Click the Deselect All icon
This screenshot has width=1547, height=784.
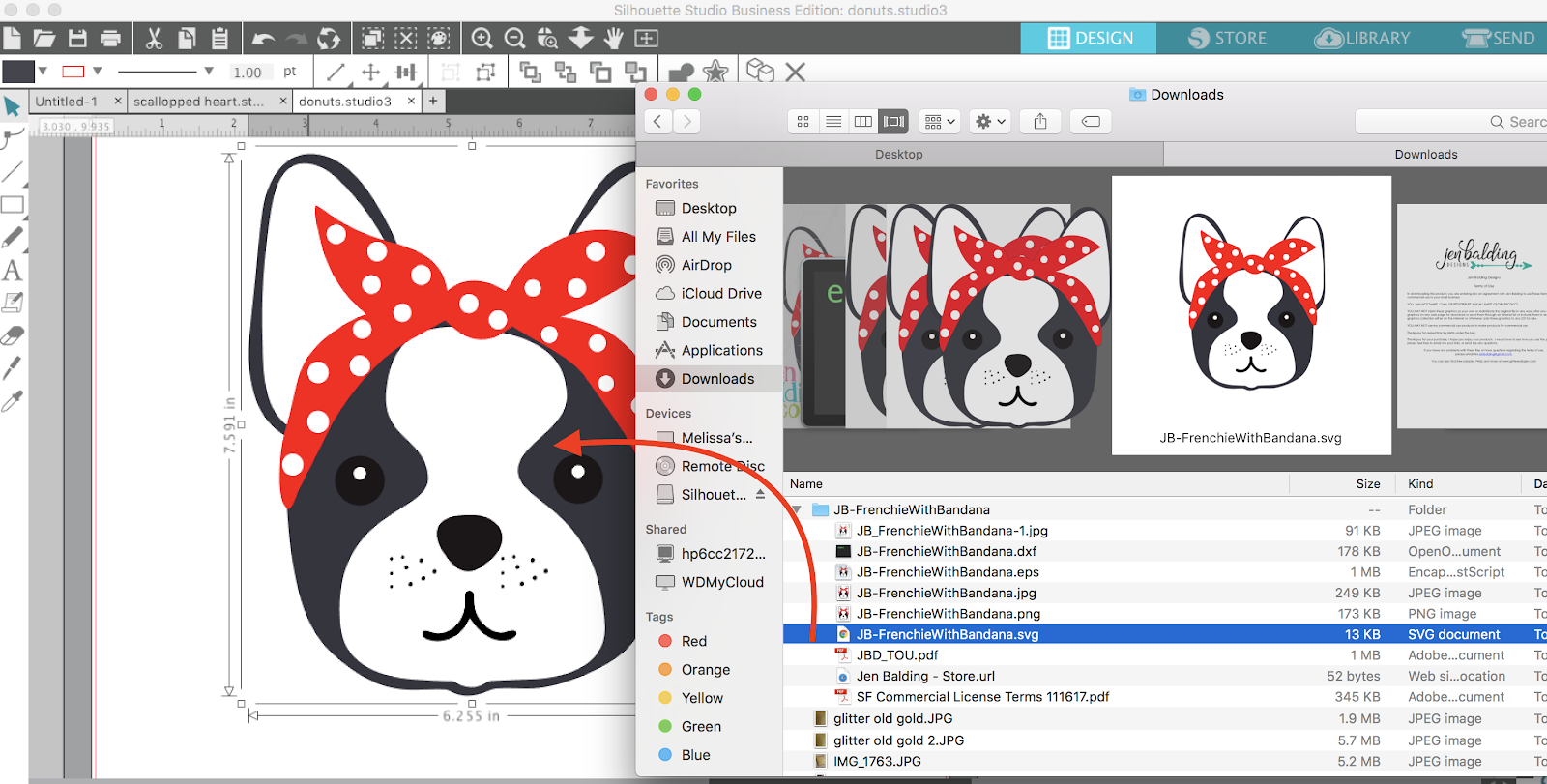[406, 39]
